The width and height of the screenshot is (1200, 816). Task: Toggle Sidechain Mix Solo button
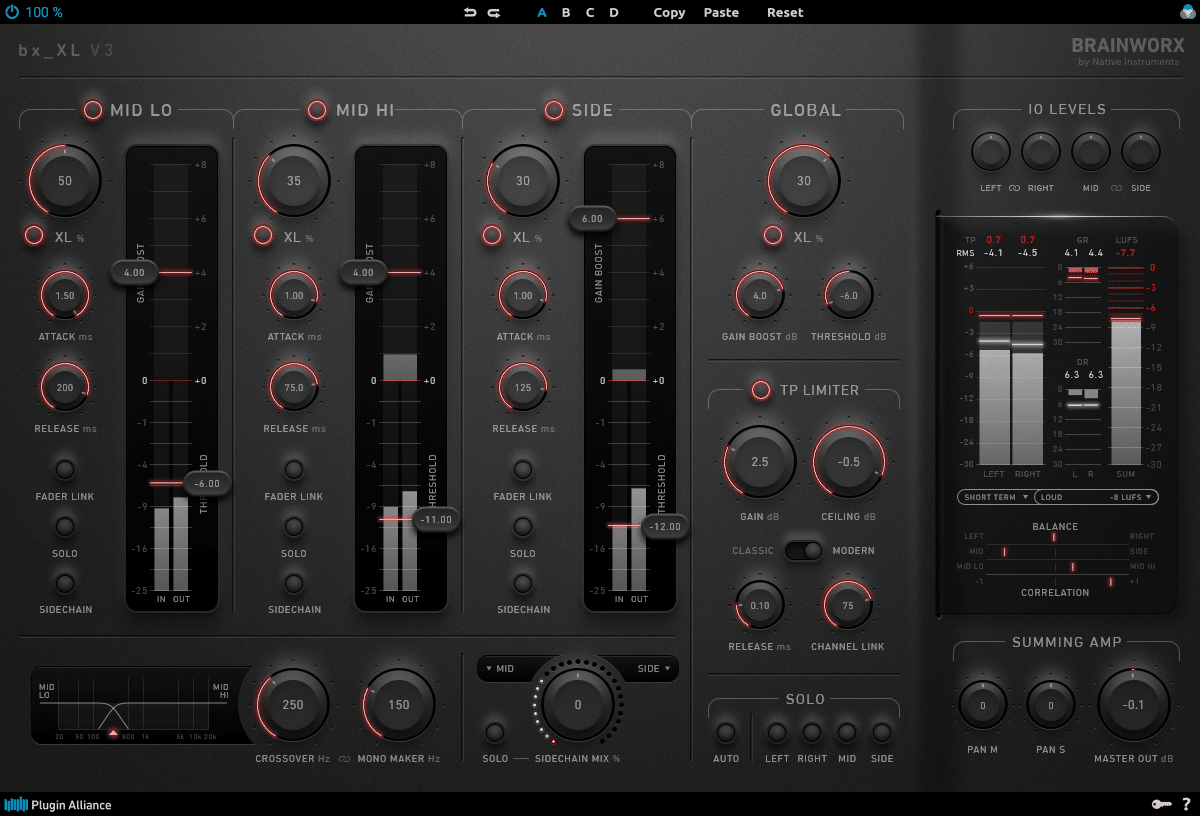coord(495,732)
